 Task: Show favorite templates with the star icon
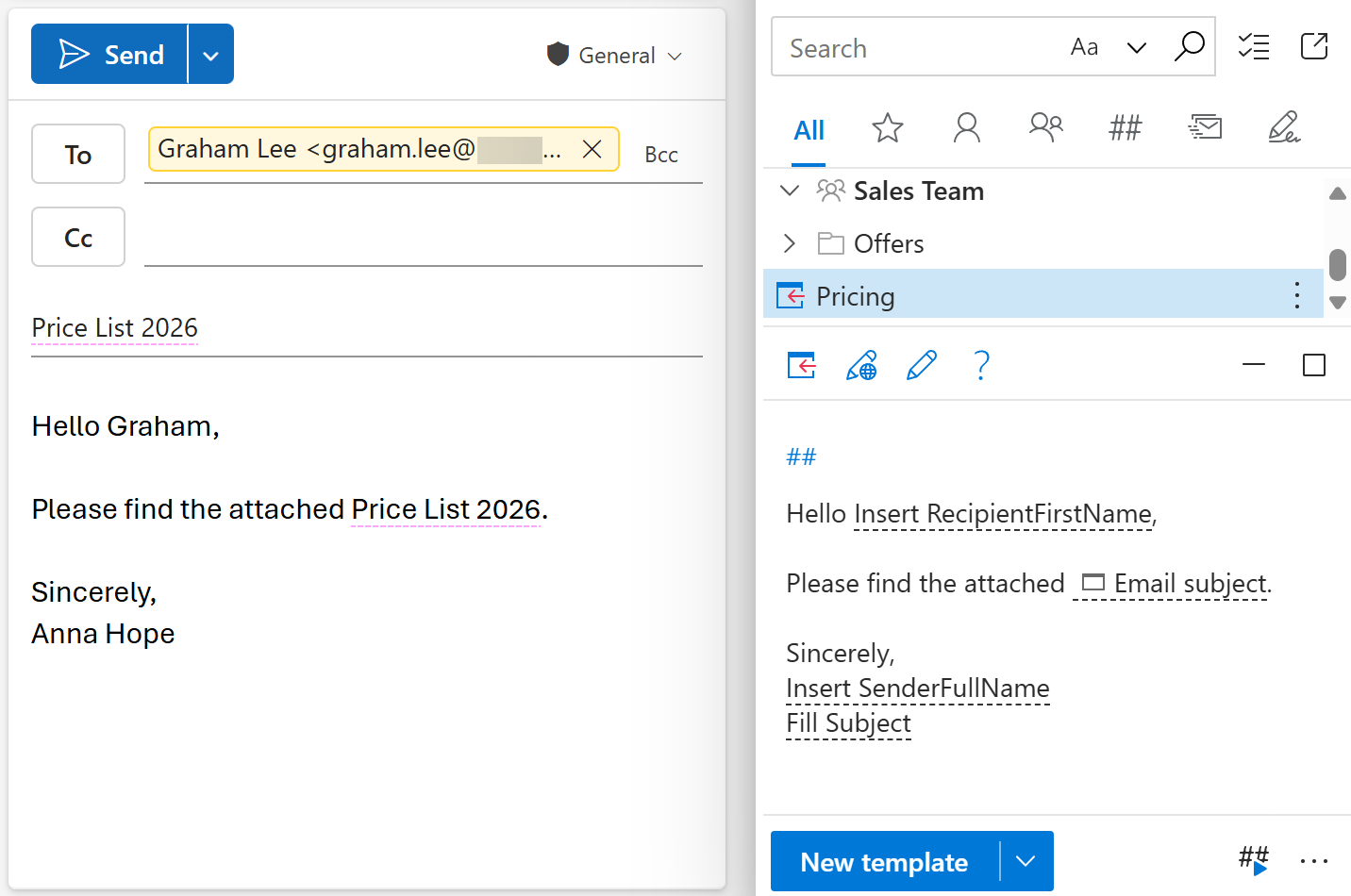pyautogui.click(x=887, y=128)
